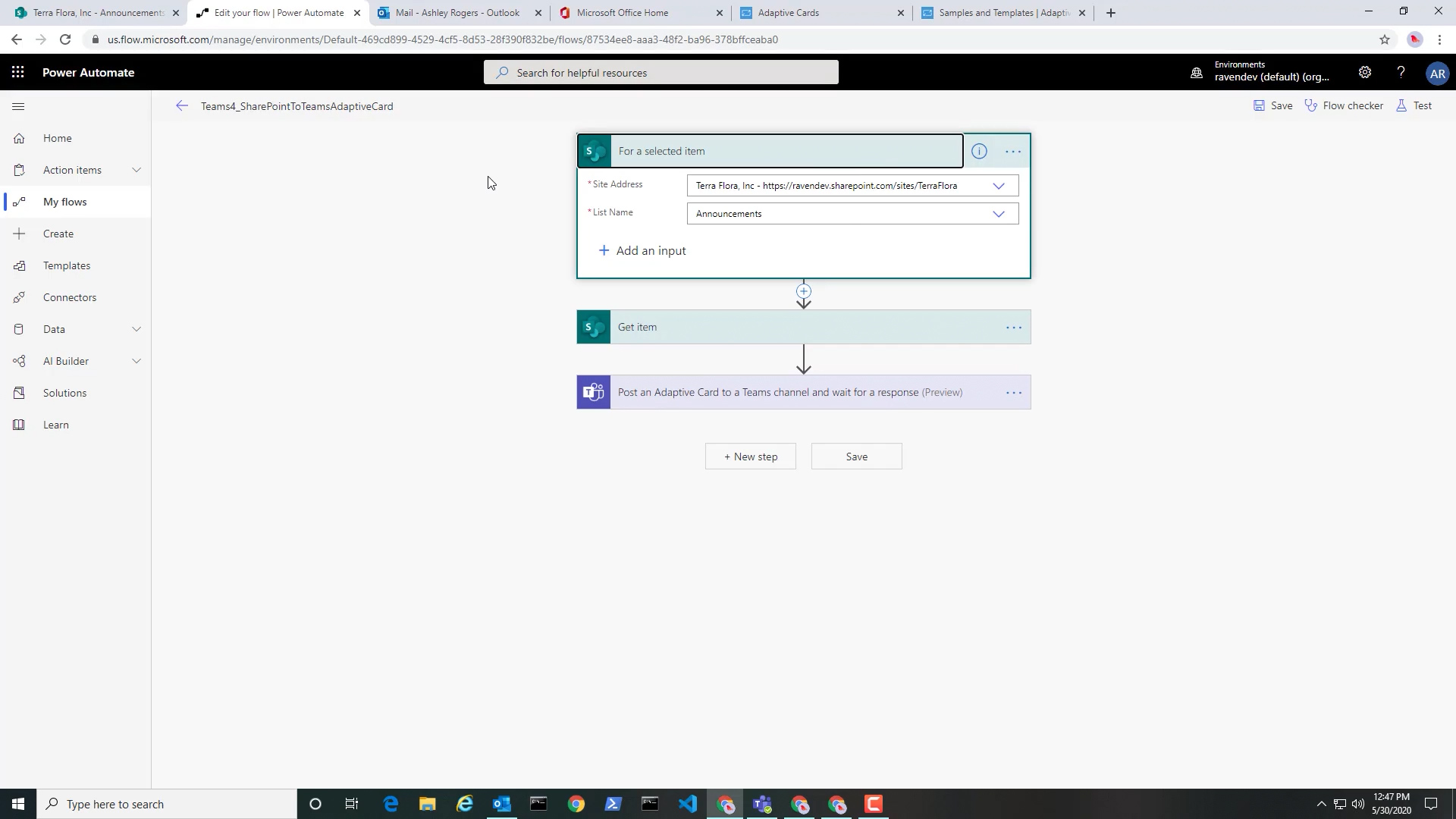Open info for the selected item trigger

[x=979, y=152]
